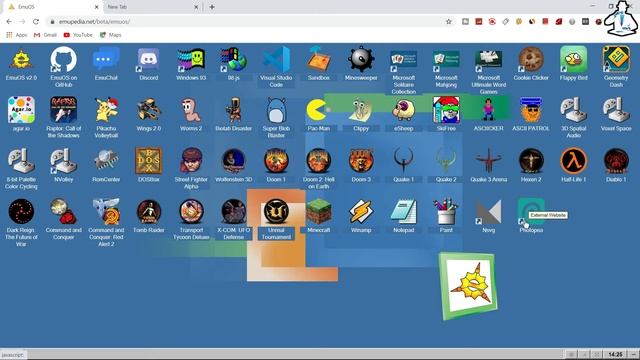Open Tomb Raider icon
This screenshot has height=360, width=640.
pyautogui.click(x=149, y=211)
